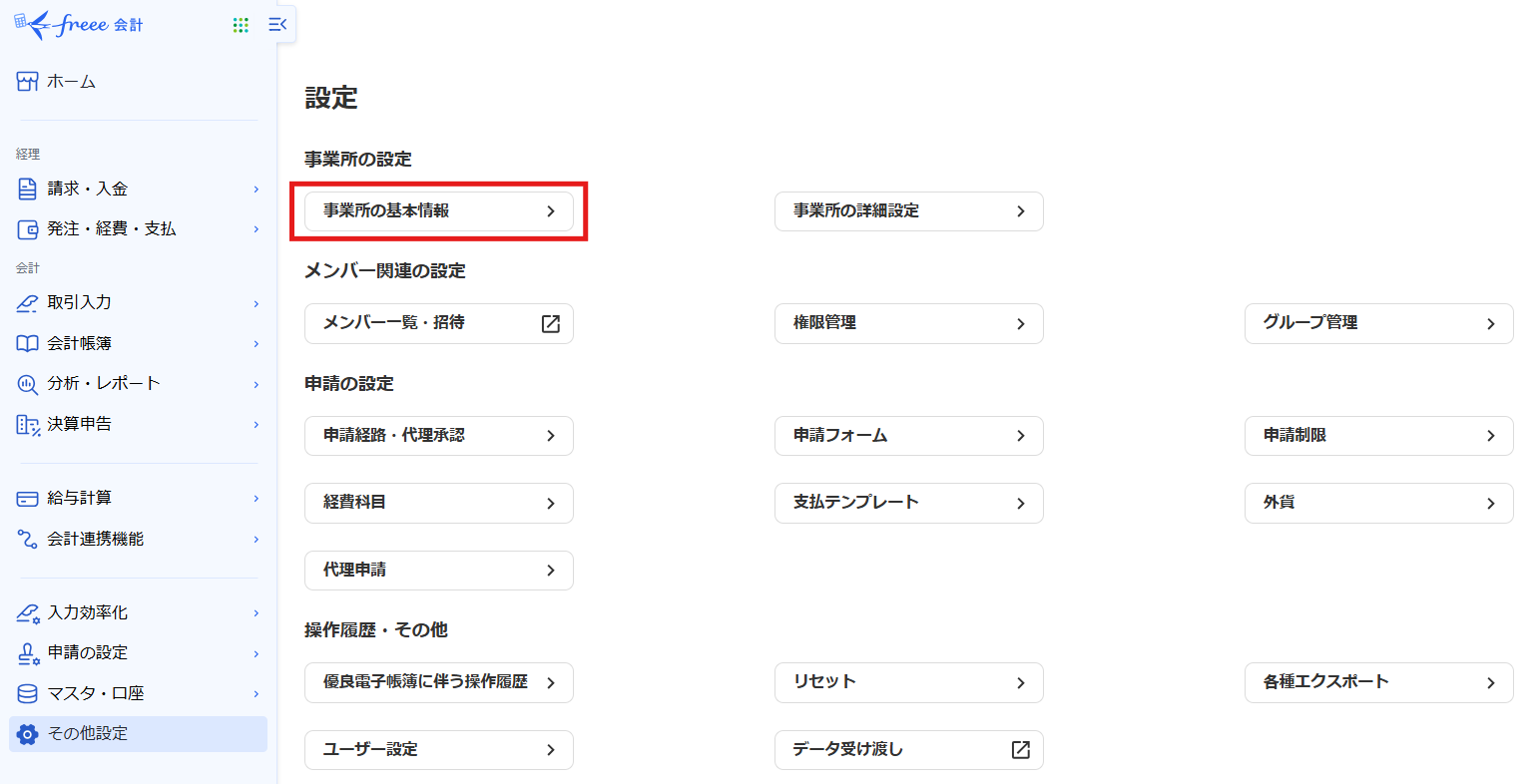Expand the 給与計算 sidebar chevron
Screen dimensions: 1539x784
click(x=256, y=499)
